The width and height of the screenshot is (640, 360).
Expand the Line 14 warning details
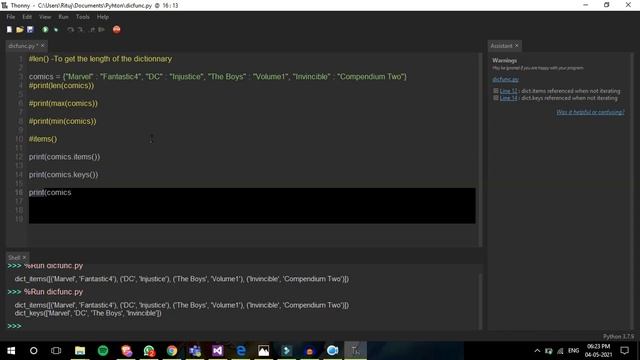496,98
